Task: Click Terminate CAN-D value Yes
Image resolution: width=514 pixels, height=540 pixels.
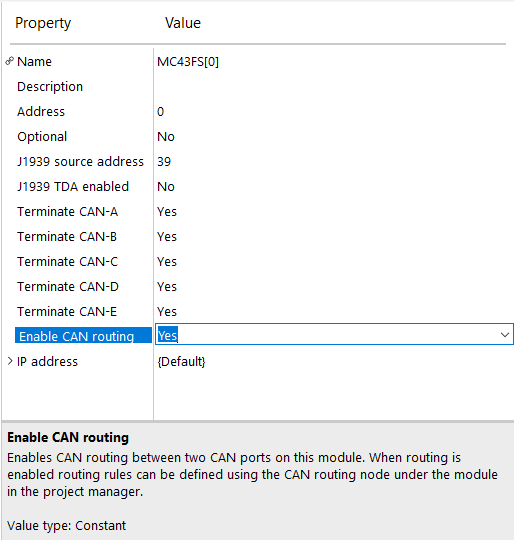Action: pos(167,287)
